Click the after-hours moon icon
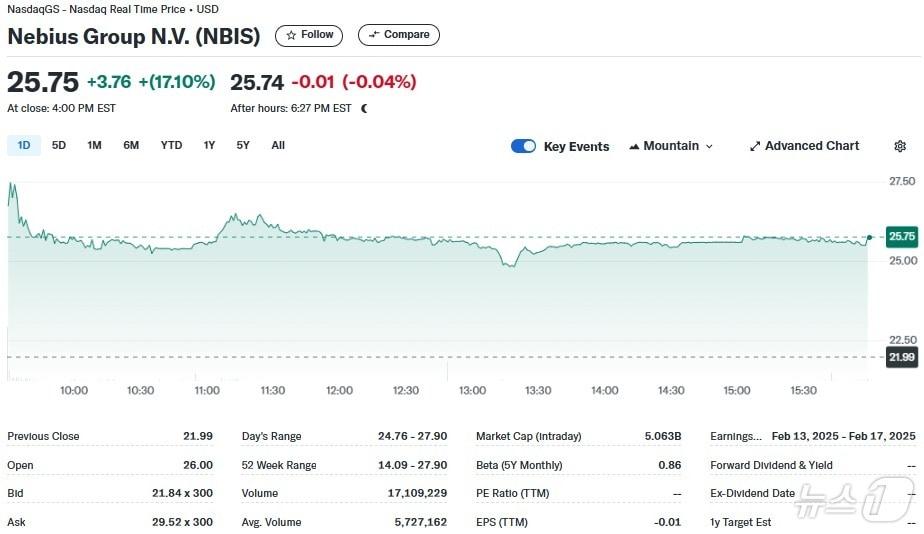Viewport: 924px width, 534px height. [x=364, y=109]
